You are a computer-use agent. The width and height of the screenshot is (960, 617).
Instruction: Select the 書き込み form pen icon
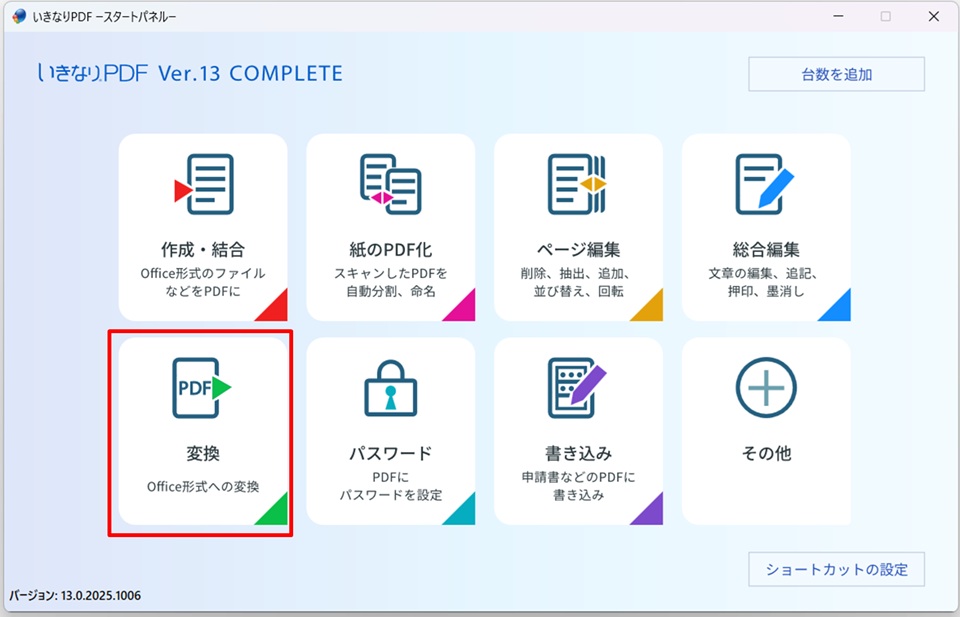(577, 388)
